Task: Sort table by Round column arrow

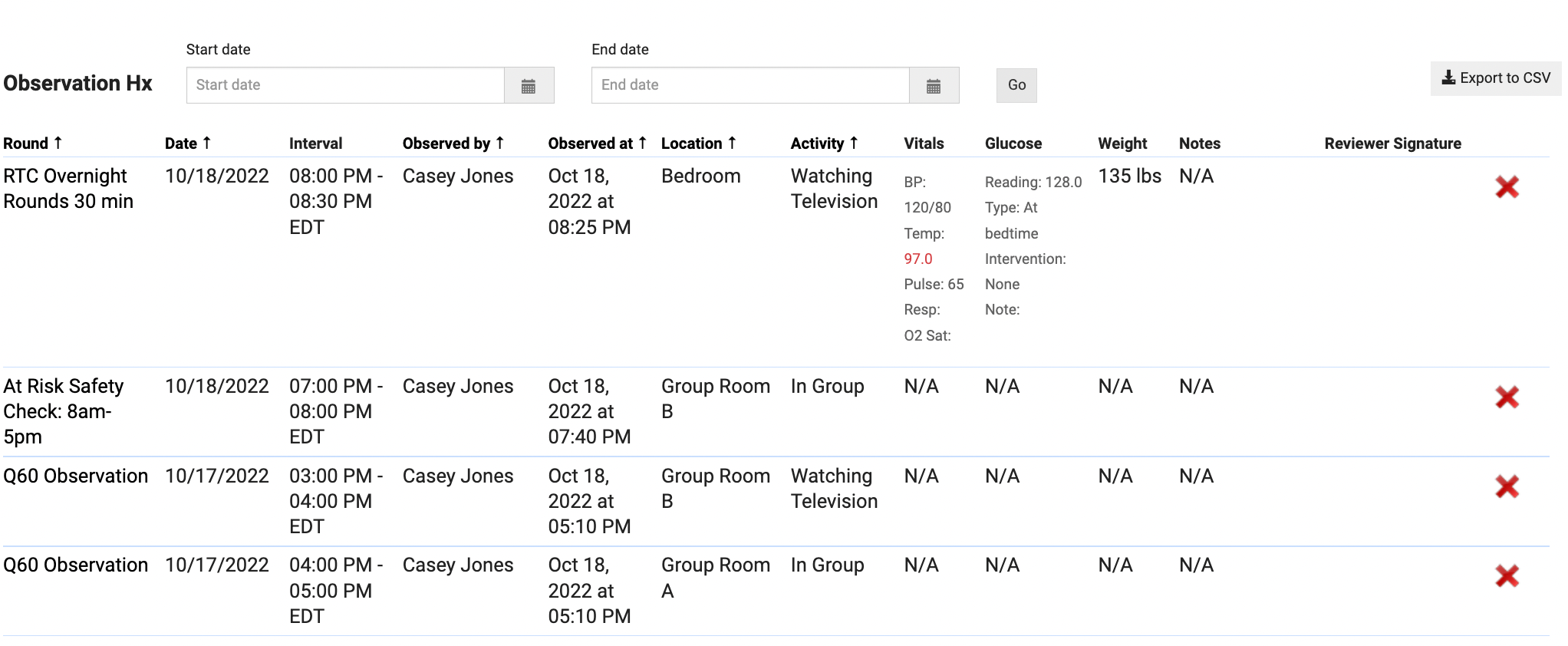Action: click(x=58, y=143)
